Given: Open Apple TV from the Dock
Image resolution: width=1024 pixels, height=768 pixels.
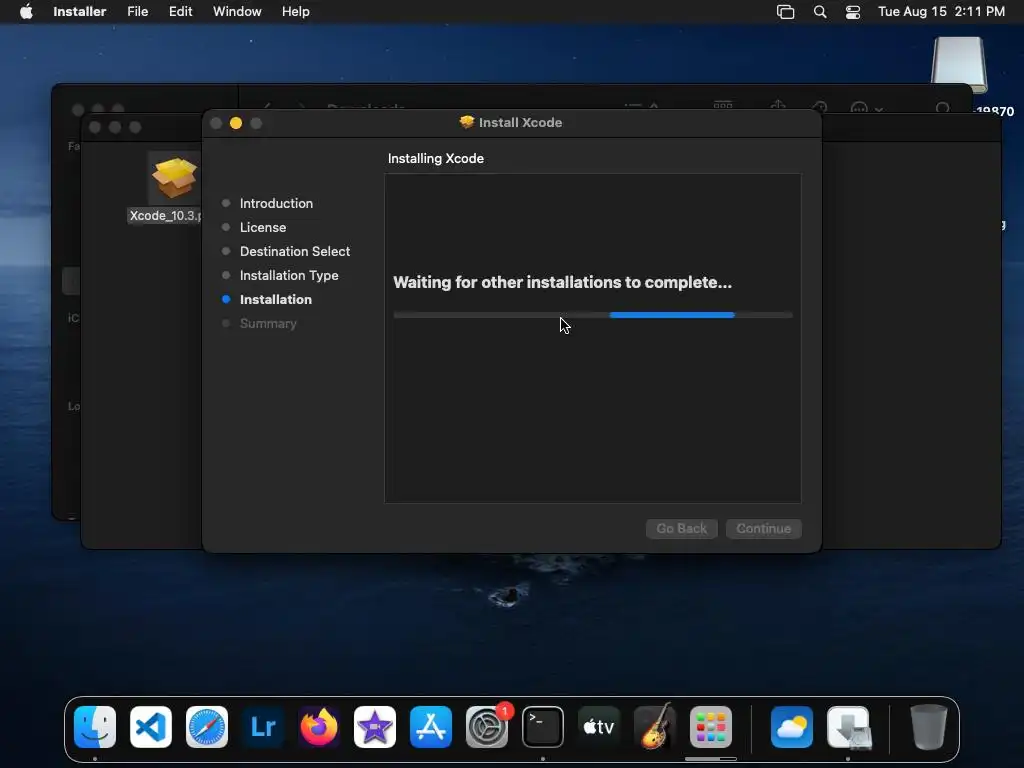Looking at the screenshot, I should point(599,727).
